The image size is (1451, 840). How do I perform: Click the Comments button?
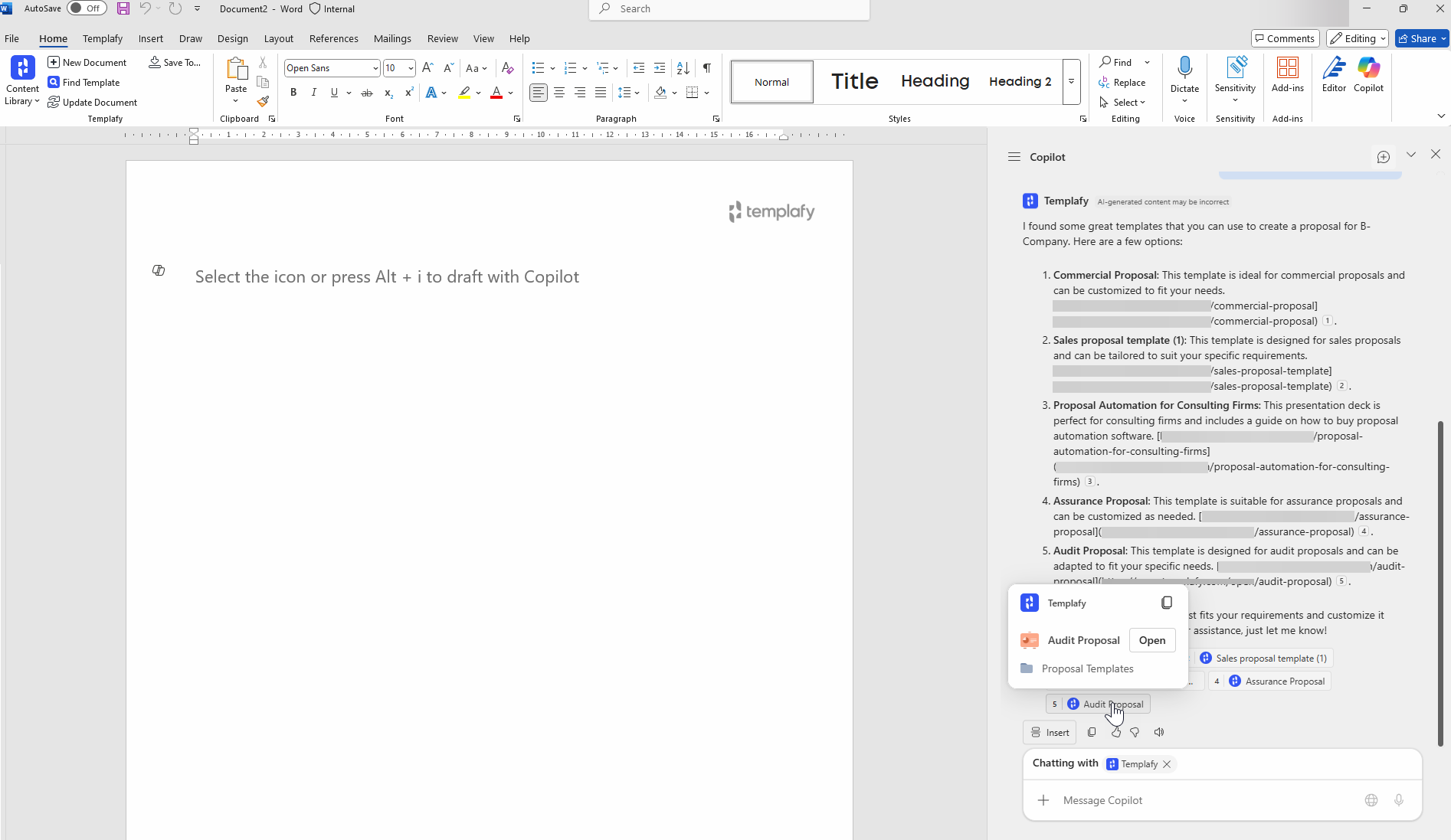click(1285, 38)
